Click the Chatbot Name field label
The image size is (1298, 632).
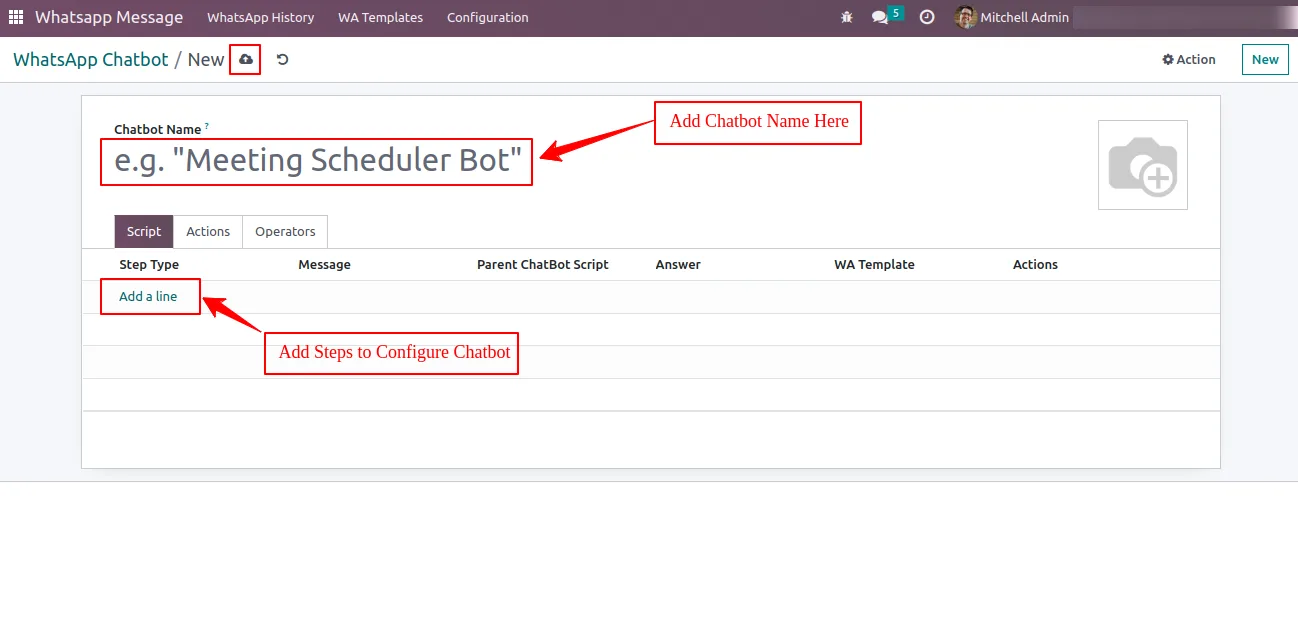(158, 130)
